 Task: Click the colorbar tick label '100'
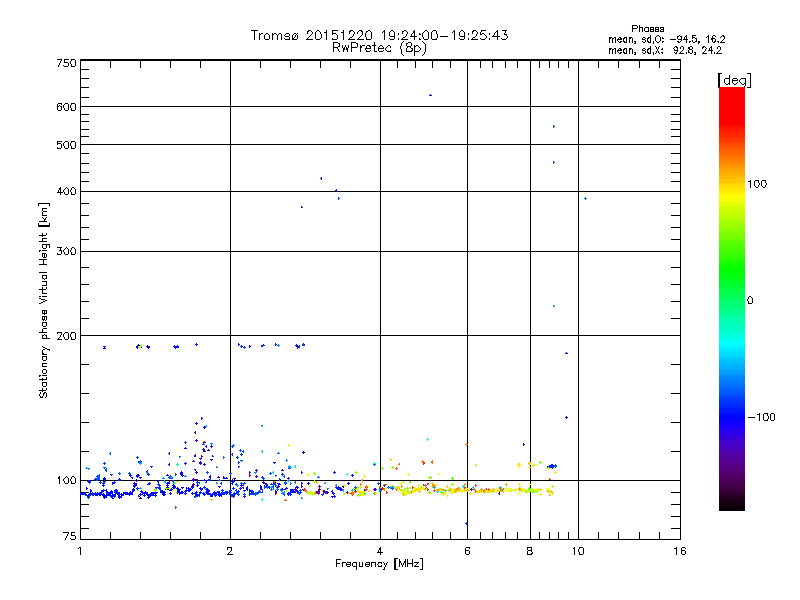click(x=757, y=184)
